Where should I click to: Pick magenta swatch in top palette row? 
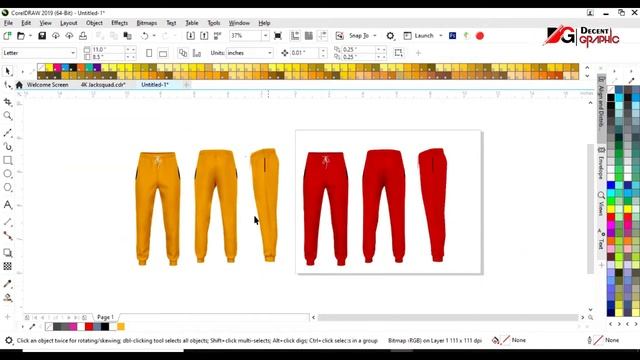tap(57, 67)
